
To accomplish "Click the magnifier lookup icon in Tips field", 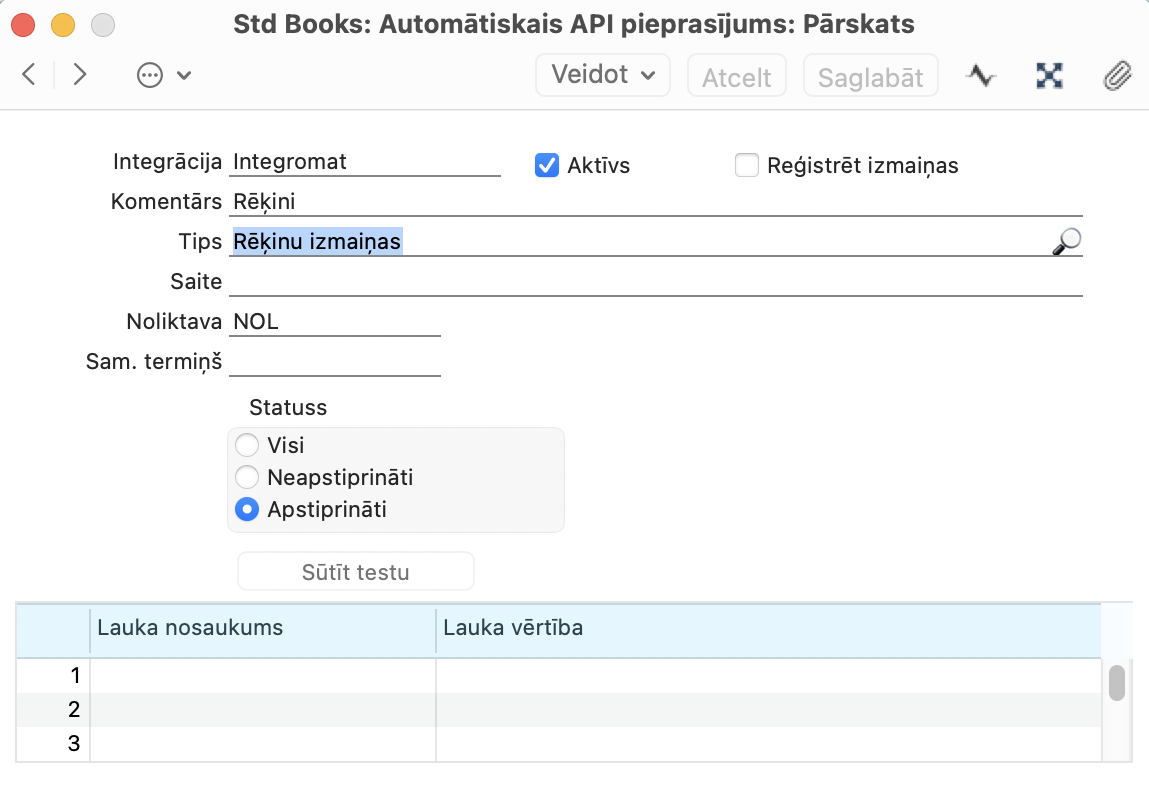I will coord(1067,241).
